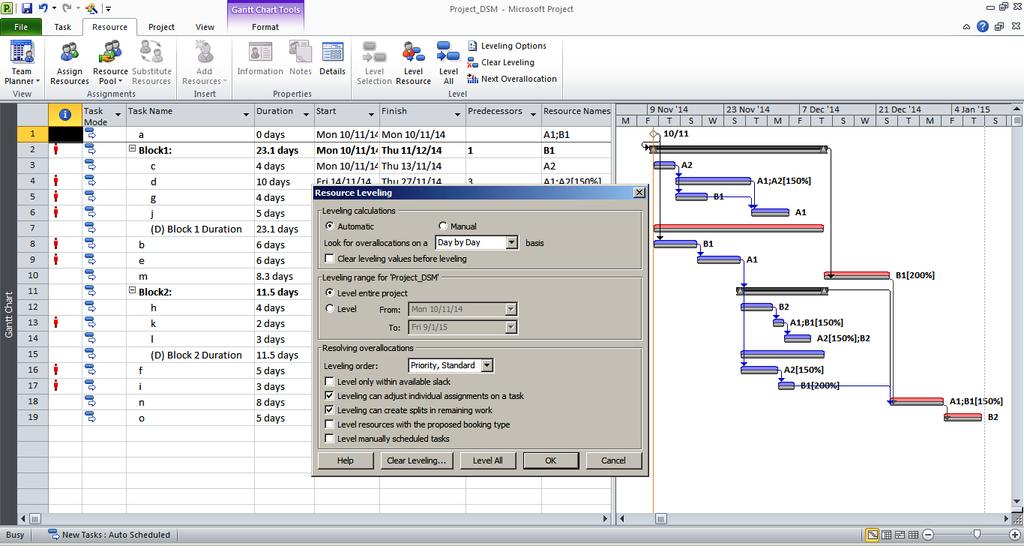Select Level entire project option
Screen dimensions: 1024x546
point(330,293)
